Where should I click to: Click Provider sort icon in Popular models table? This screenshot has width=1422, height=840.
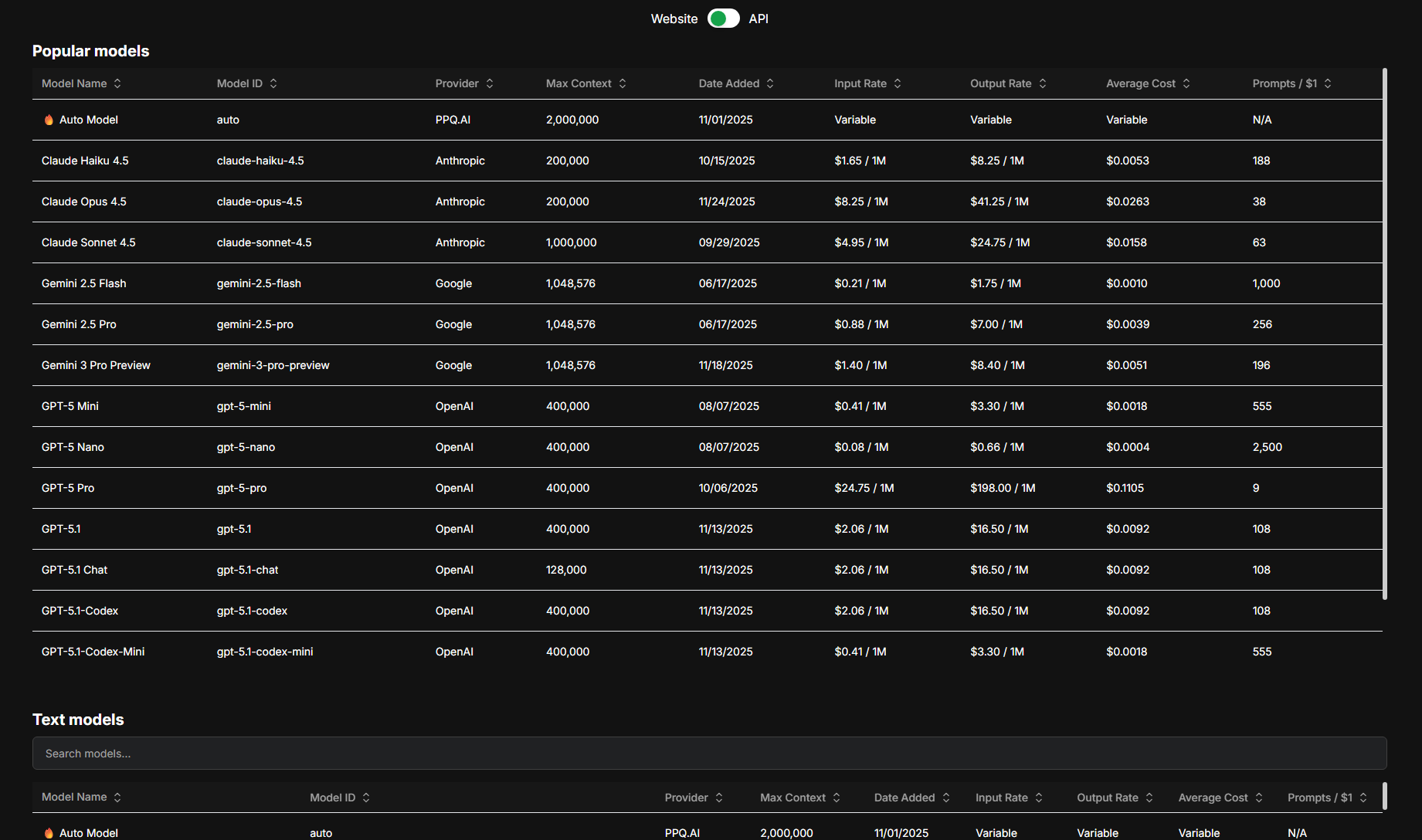pos(490,83)
